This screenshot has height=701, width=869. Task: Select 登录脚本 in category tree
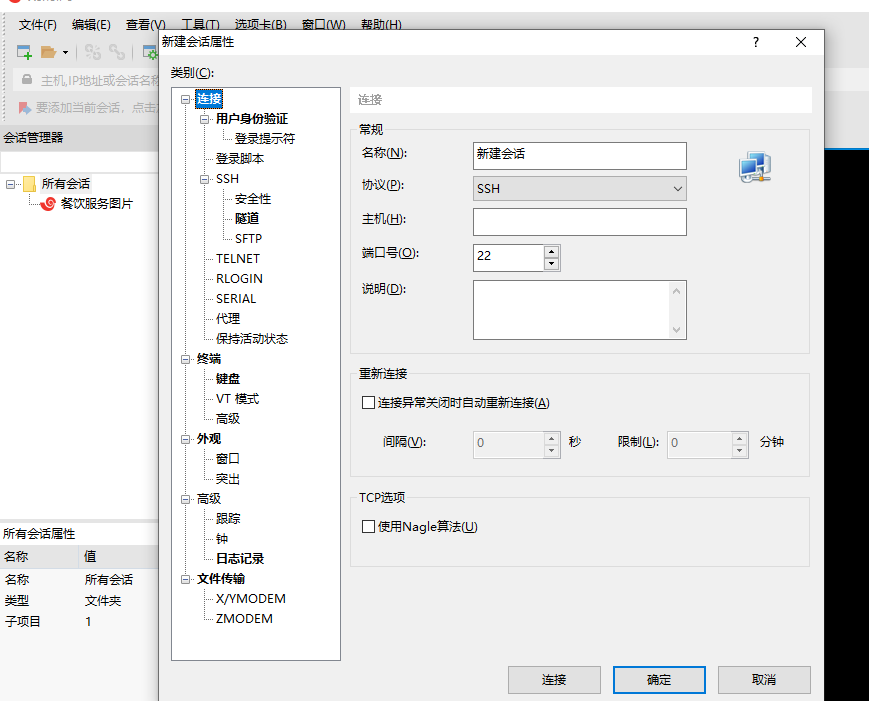(239, 158)
